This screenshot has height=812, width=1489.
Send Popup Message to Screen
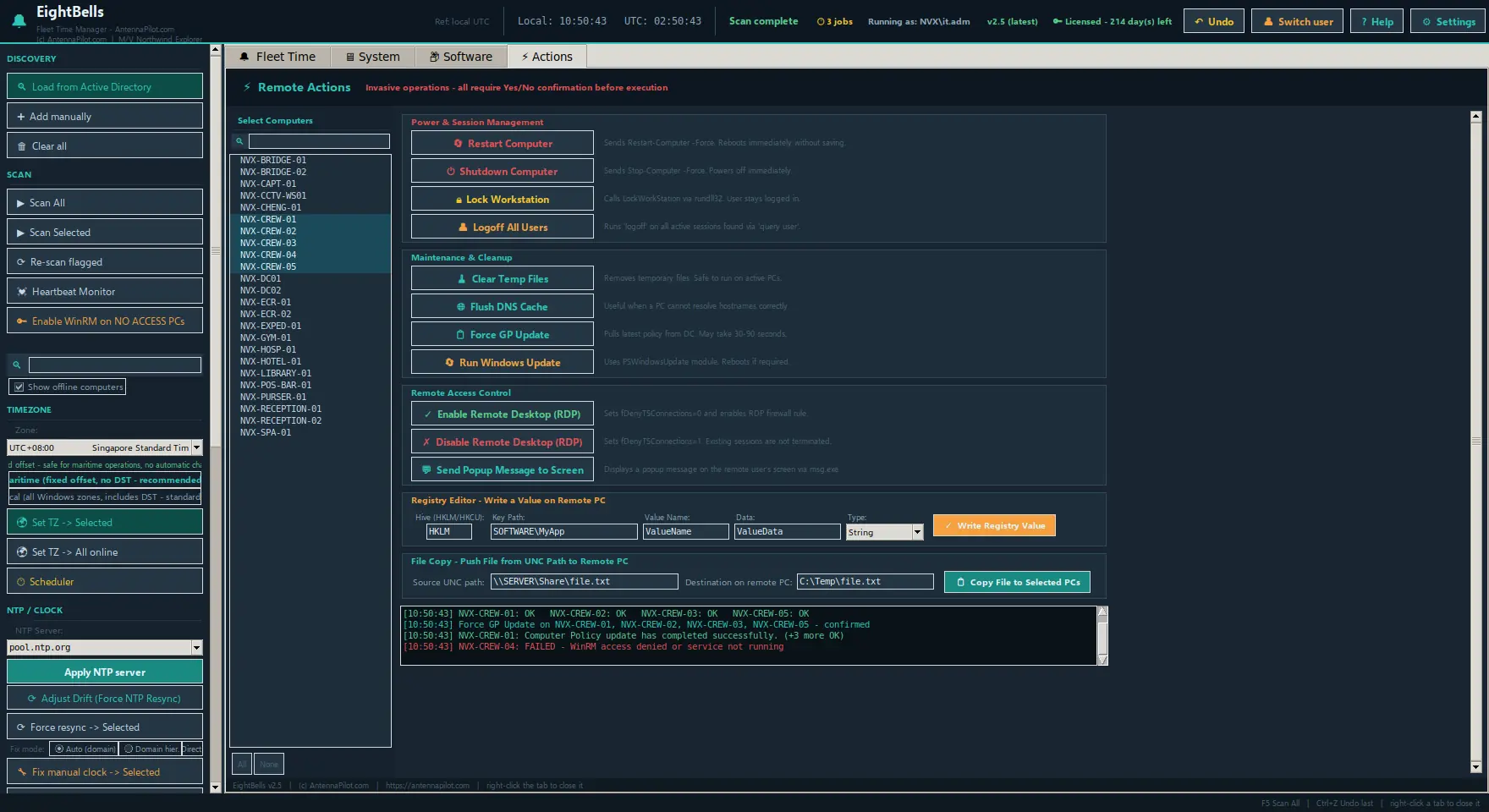pyautogui.click(x=503, y=469)
